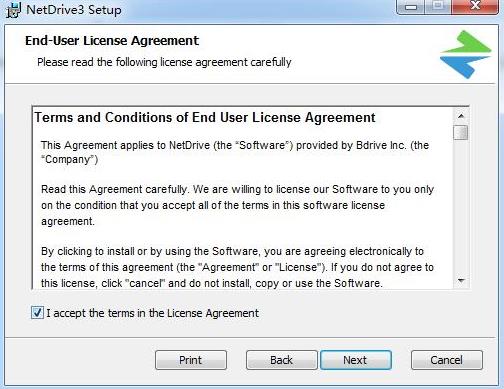This screenshot has width=504, height=389.
Task: Minimize the NetDrive3 Setup window
Action: (410, 7)
